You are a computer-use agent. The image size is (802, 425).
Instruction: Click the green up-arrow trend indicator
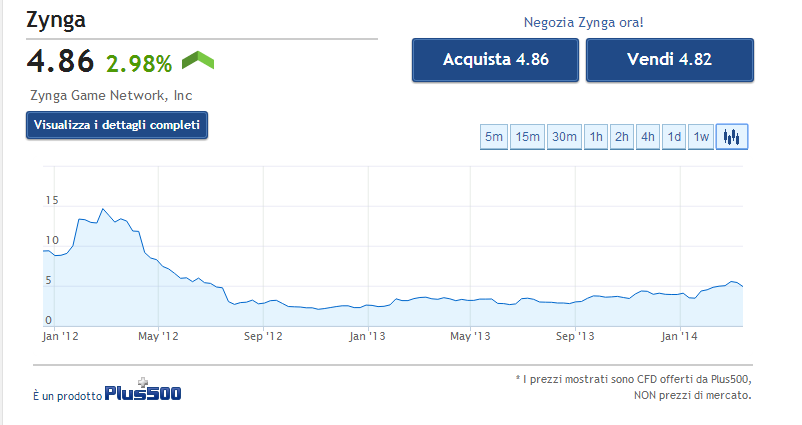point(198,61)
